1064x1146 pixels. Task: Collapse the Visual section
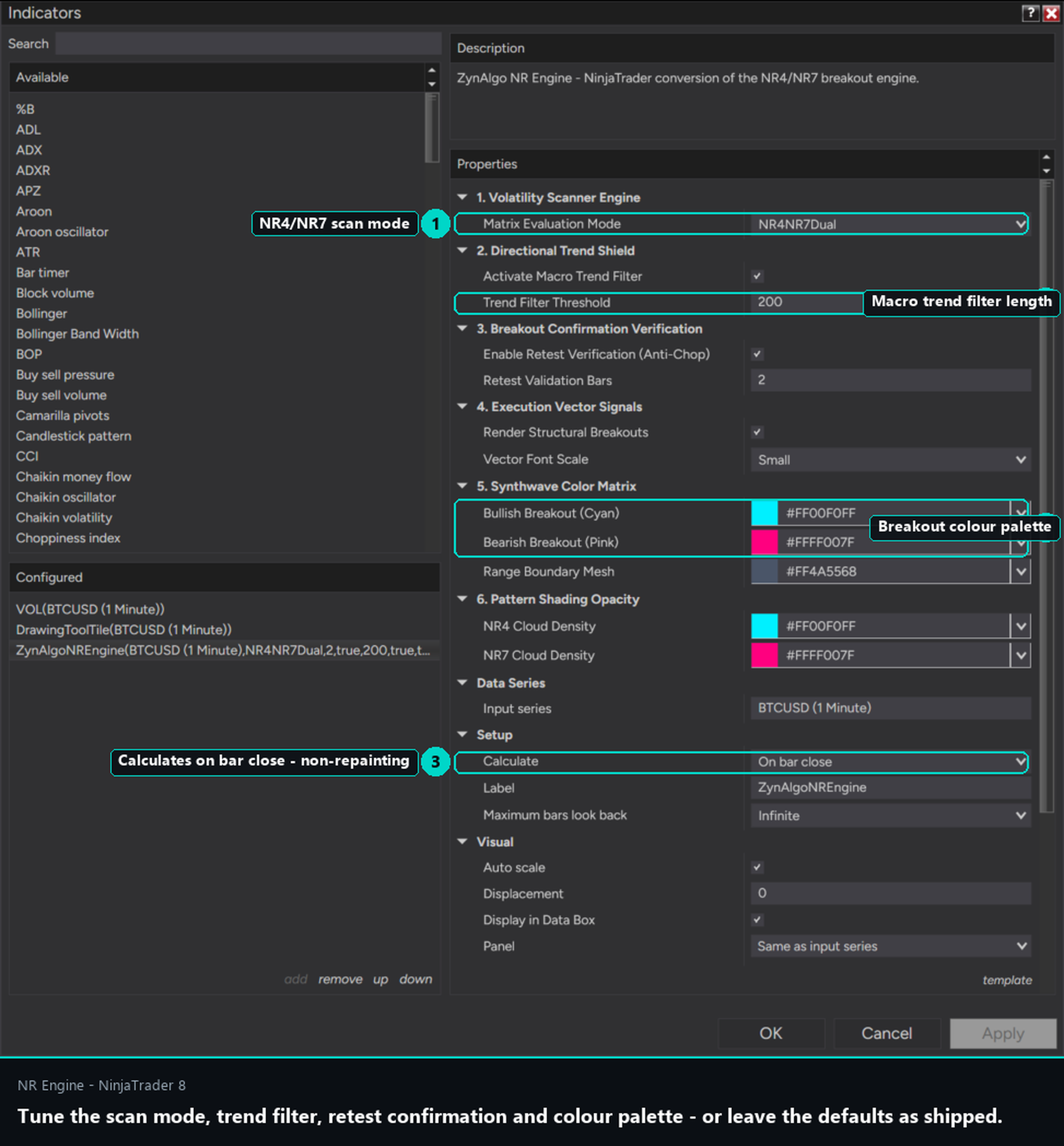click(x=462, y=841)
